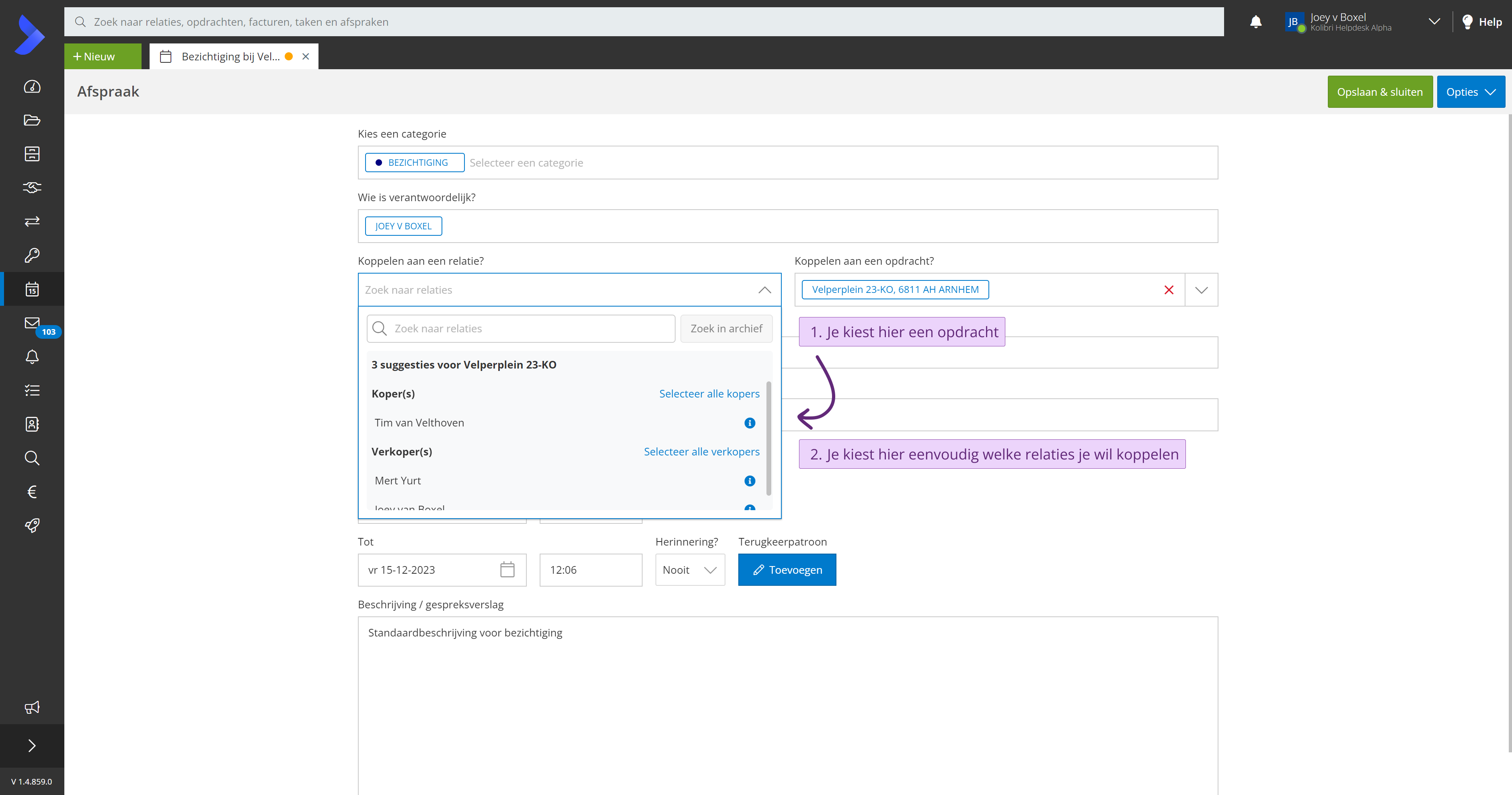Screen dimensions: 1512x795
Task: Expand the Koppelen aan een opdracht dropdown
Action: (x=1201, y=290)
